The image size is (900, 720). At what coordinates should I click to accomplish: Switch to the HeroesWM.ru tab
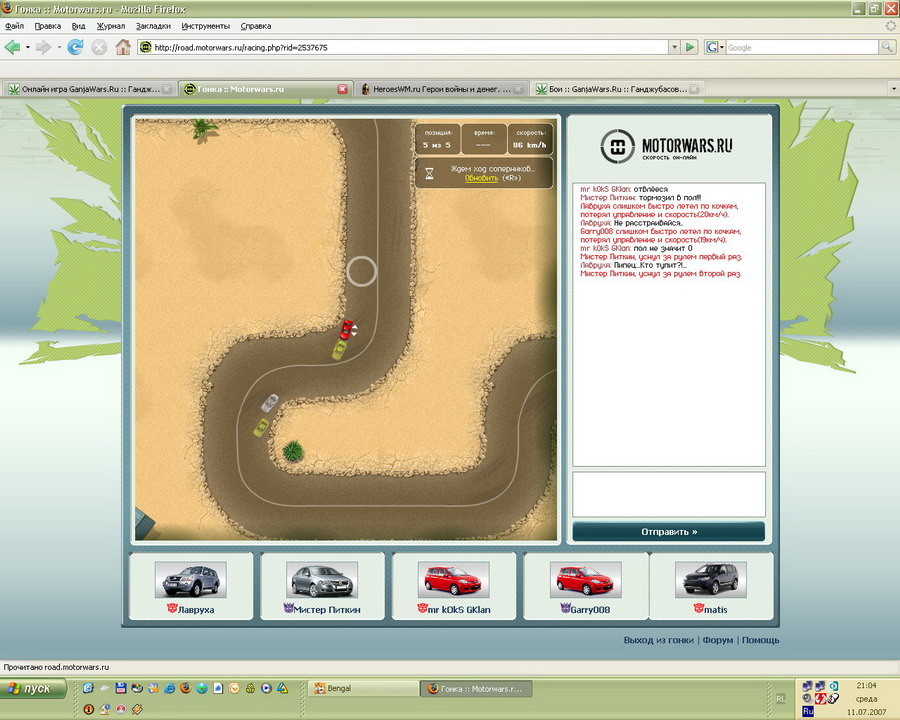(x=441, y=89)
